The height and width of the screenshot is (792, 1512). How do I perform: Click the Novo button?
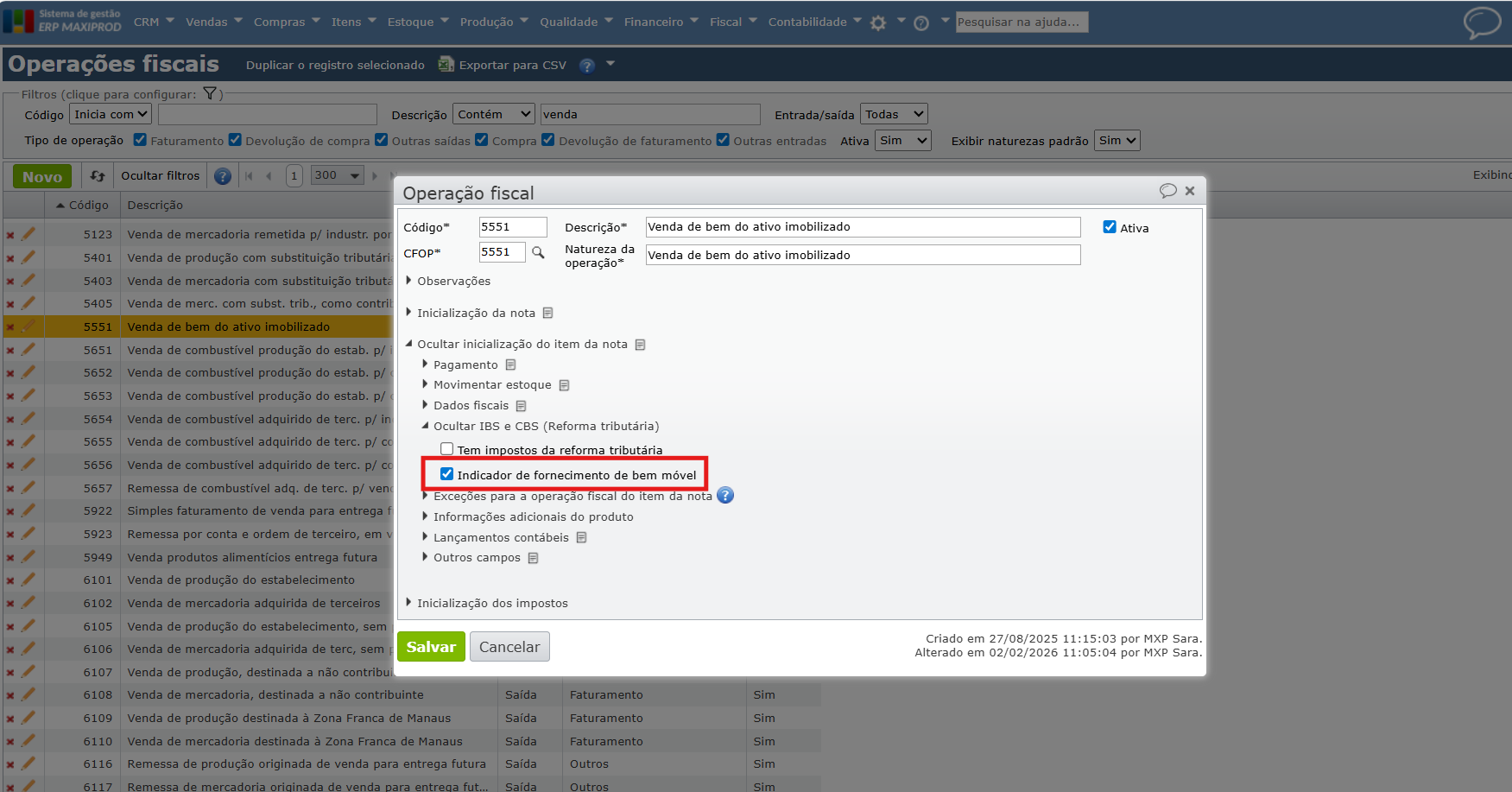tap(42, 176)
